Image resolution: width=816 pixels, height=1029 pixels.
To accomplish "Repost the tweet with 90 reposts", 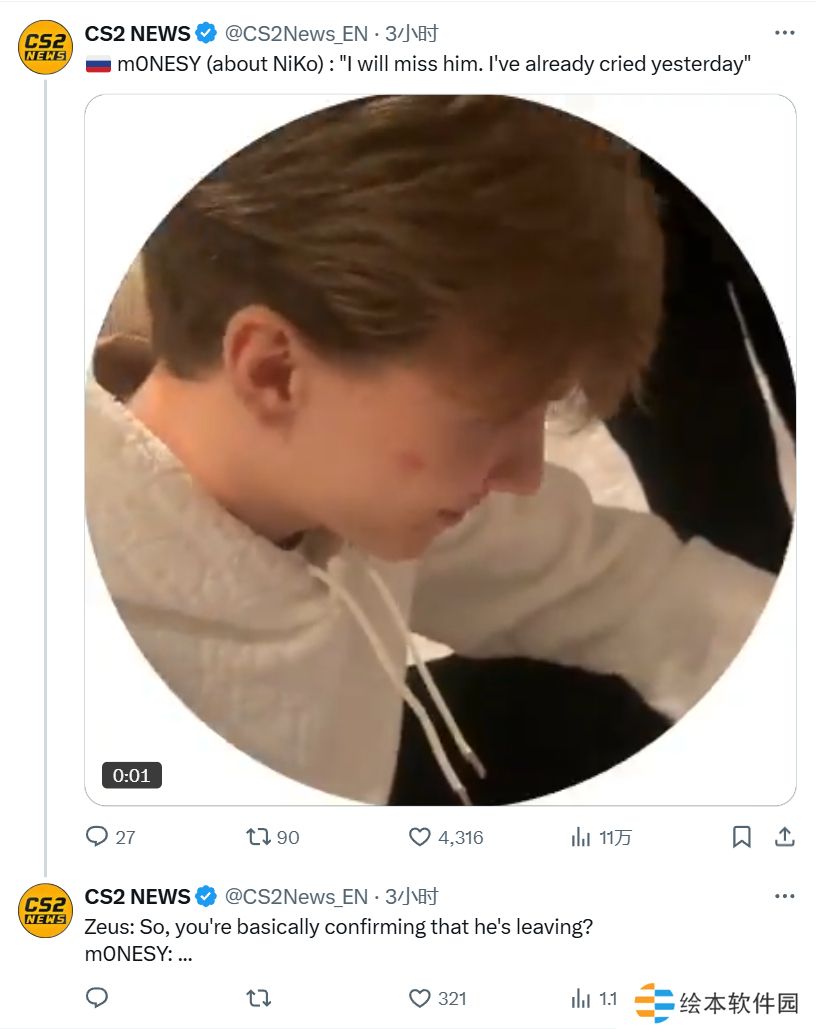I will point(258,836).
